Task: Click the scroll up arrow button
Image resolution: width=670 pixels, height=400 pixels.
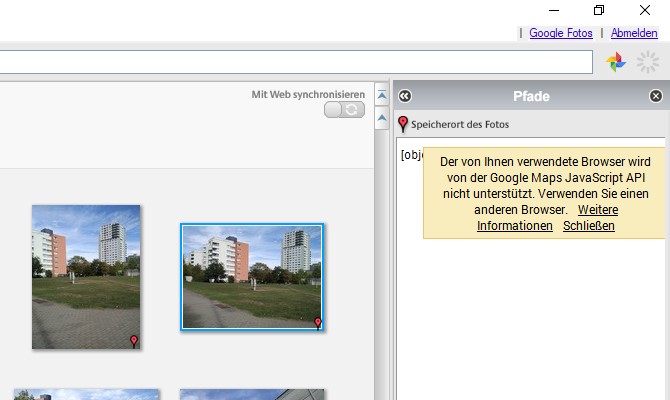Action: (382, 118)
